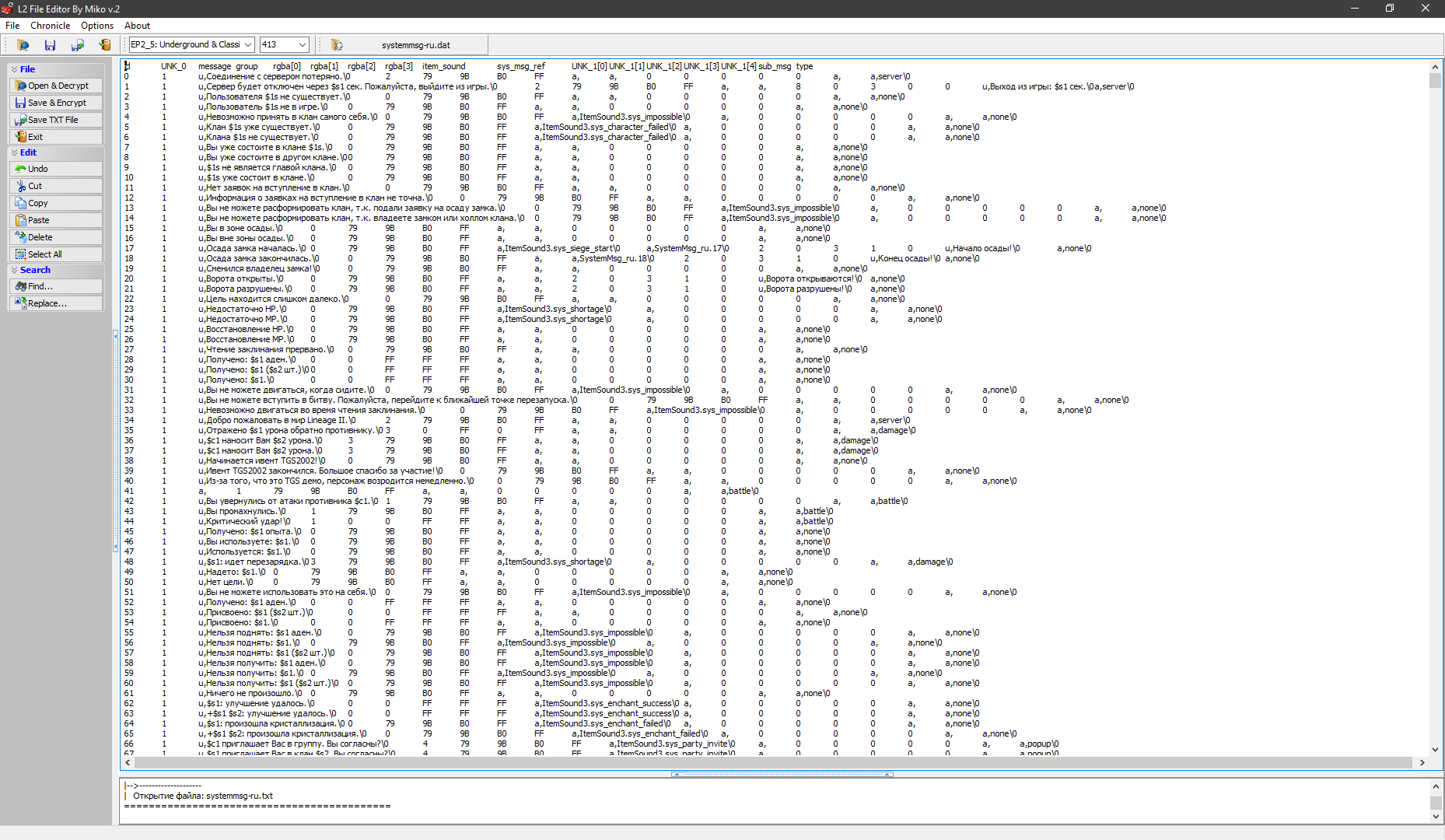1445x840 pixels.
Task: Click the floppy disk save toolbar icon
Action: (50, 45)
